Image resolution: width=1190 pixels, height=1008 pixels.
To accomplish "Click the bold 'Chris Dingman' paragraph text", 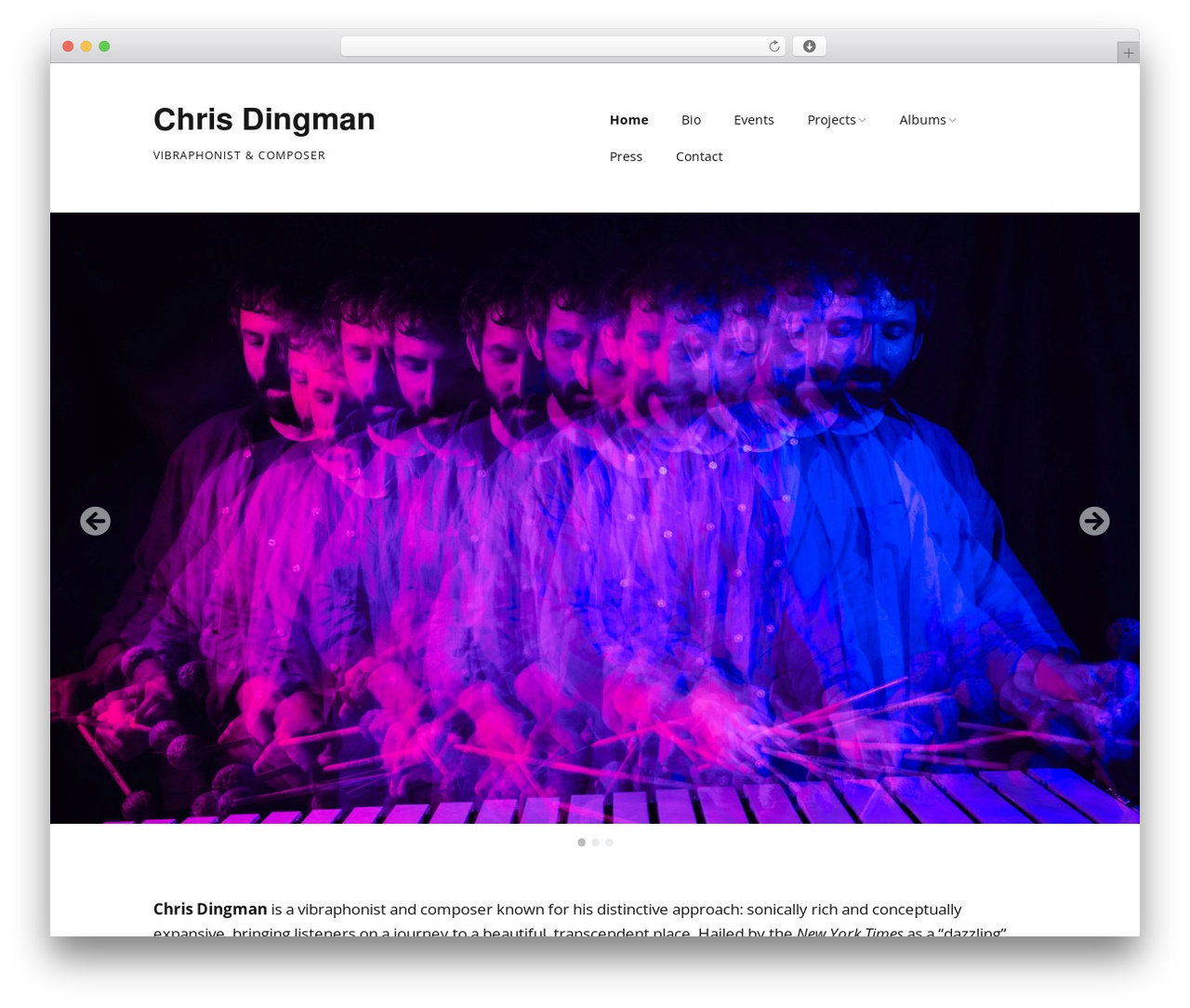I will [x=210, y=909].
